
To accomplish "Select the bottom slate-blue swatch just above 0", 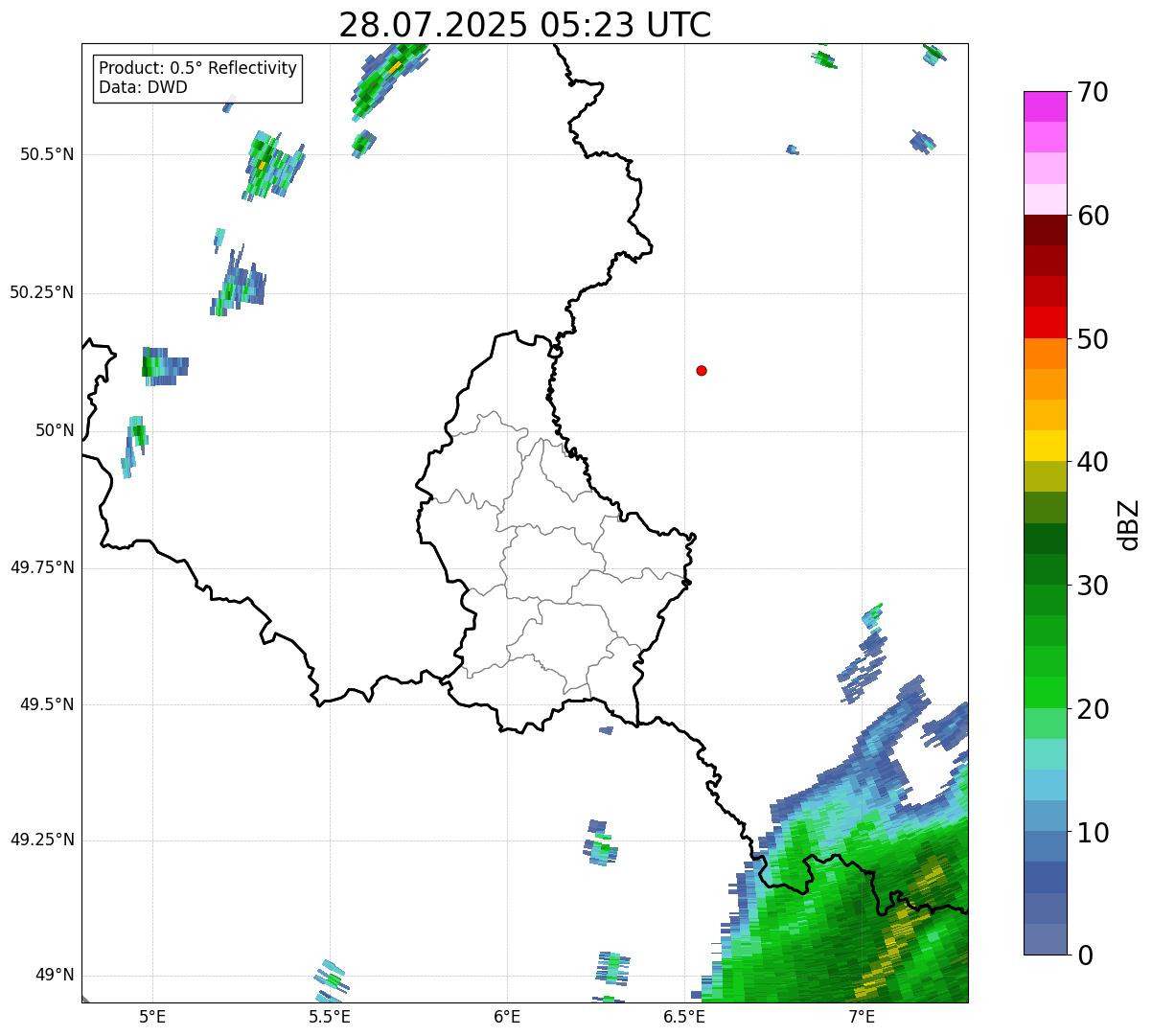I will 1044,939.
